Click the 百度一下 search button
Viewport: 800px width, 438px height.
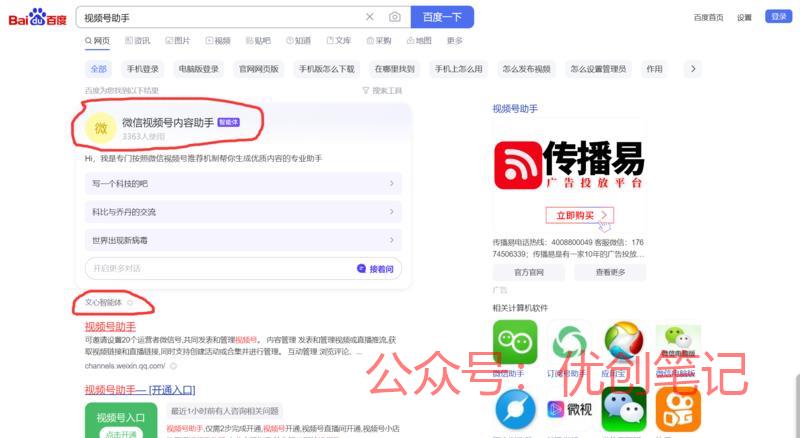[442, 17]
